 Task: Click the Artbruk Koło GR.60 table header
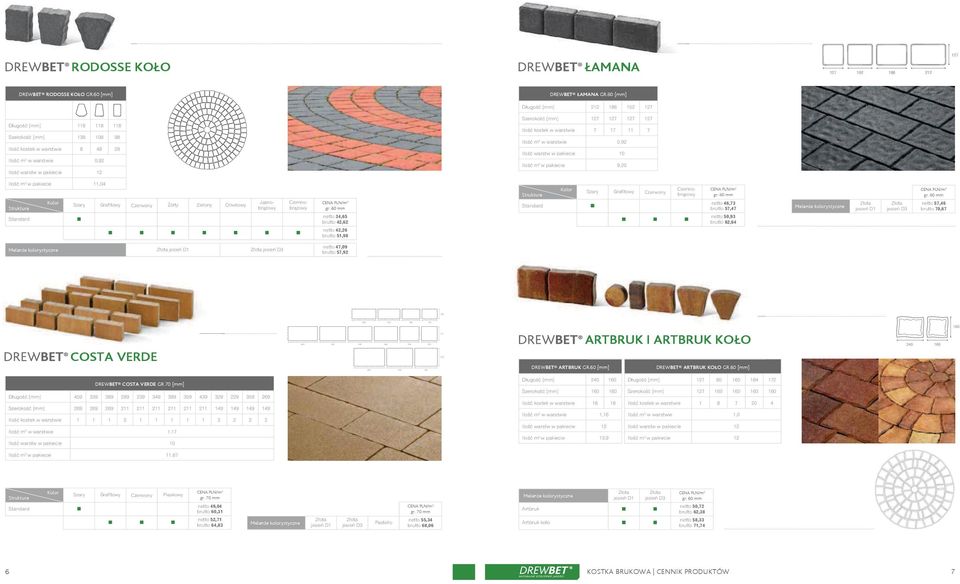(702, 367)
